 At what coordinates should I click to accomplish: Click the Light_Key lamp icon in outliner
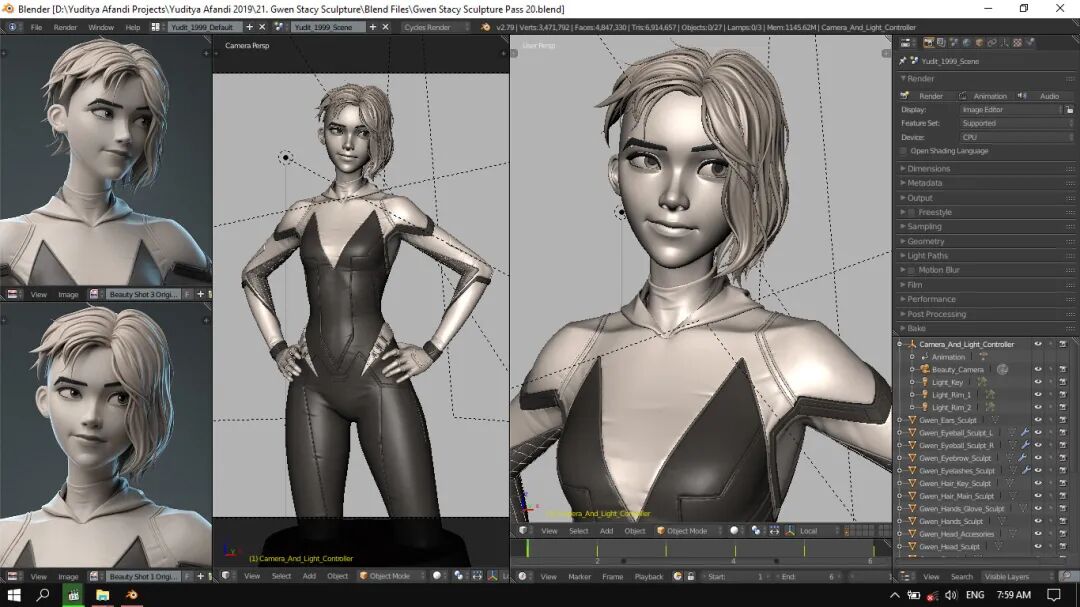coord(925,382)
